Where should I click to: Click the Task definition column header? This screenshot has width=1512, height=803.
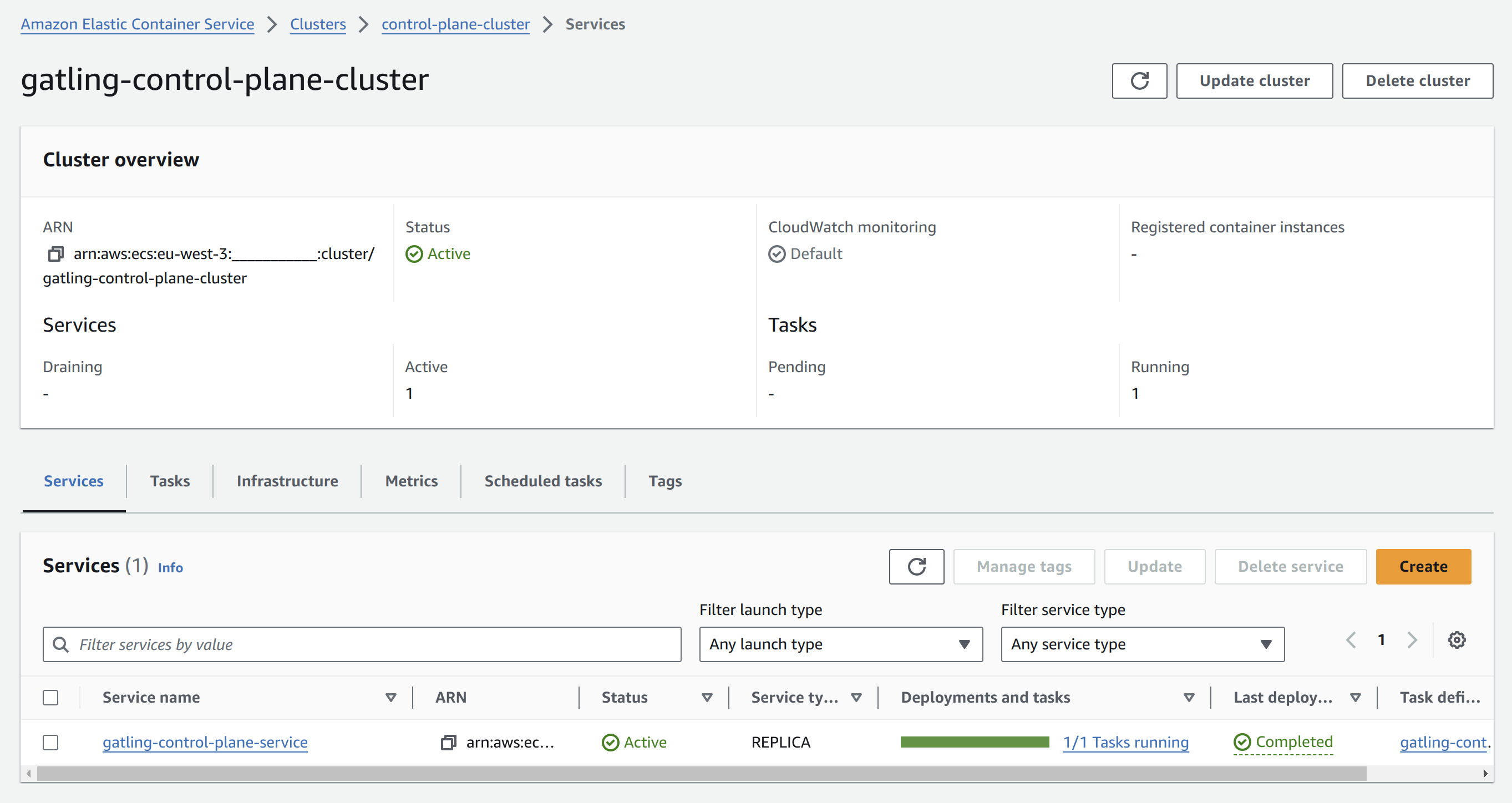point(1440,697)
